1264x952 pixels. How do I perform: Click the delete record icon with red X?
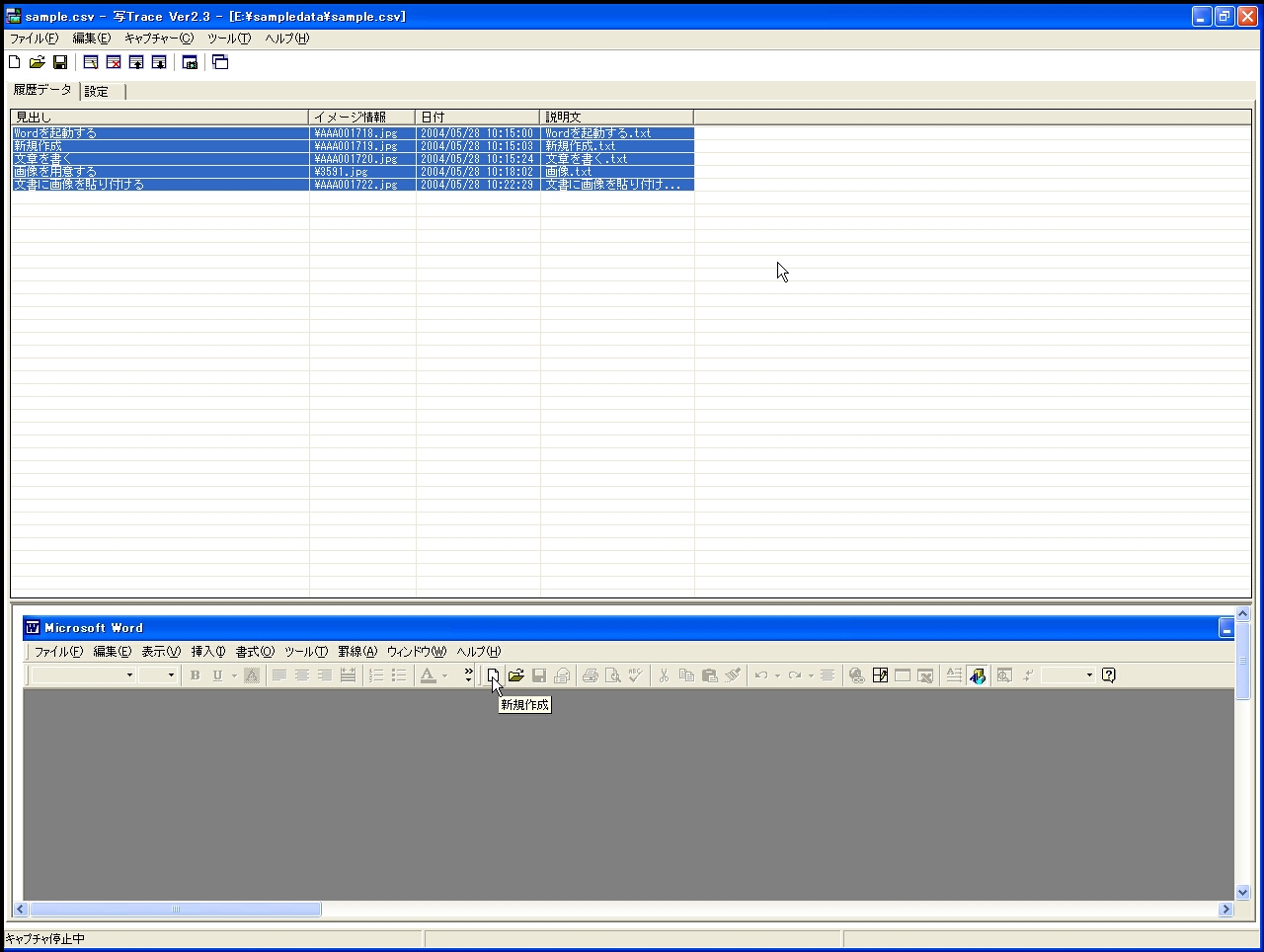point(114,62)
